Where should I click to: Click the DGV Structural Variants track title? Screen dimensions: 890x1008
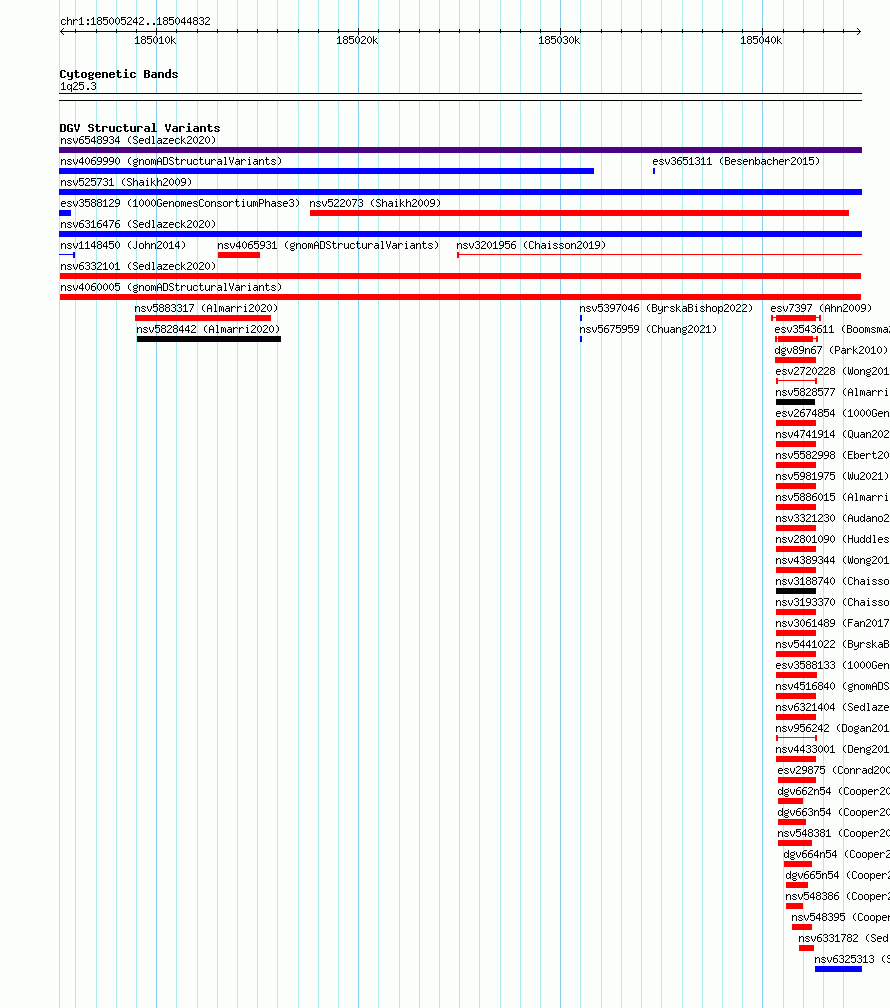point(140,128)
